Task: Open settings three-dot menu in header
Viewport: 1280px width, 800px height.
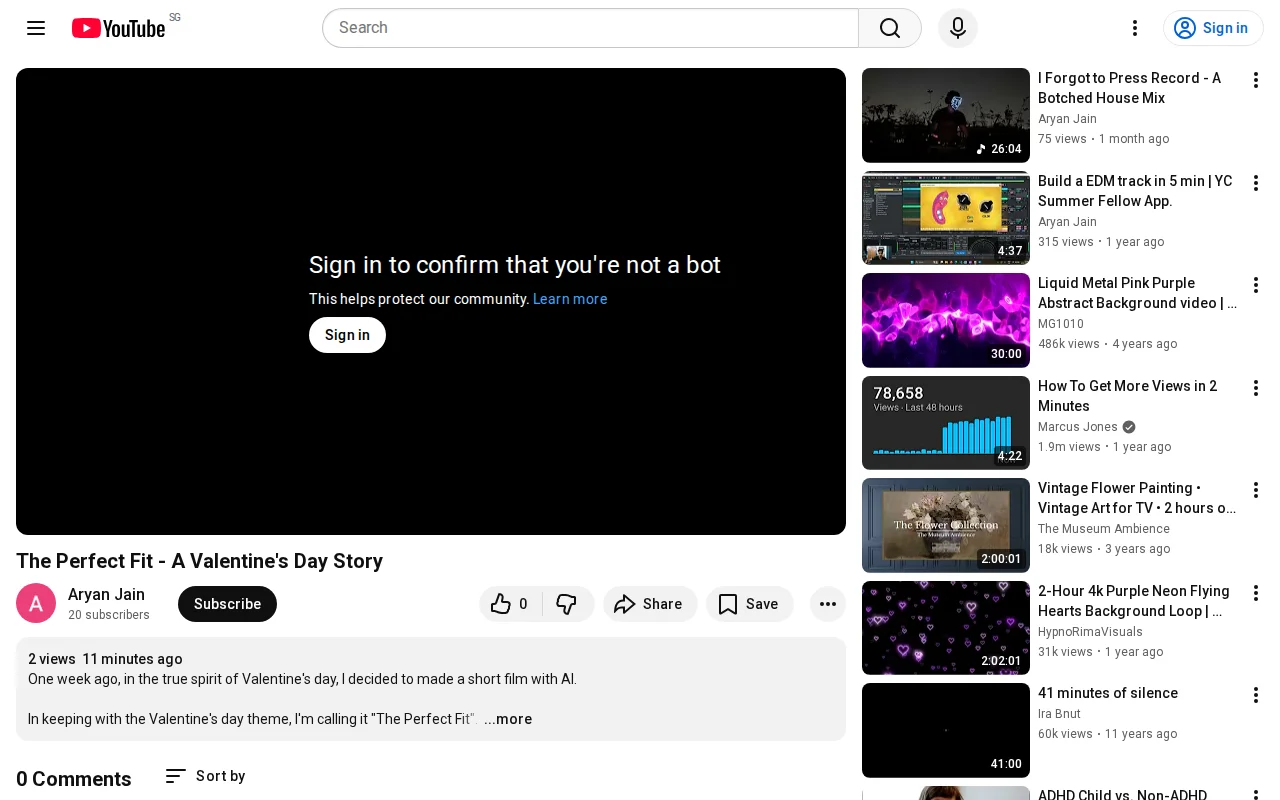Action: point(1135,28)
